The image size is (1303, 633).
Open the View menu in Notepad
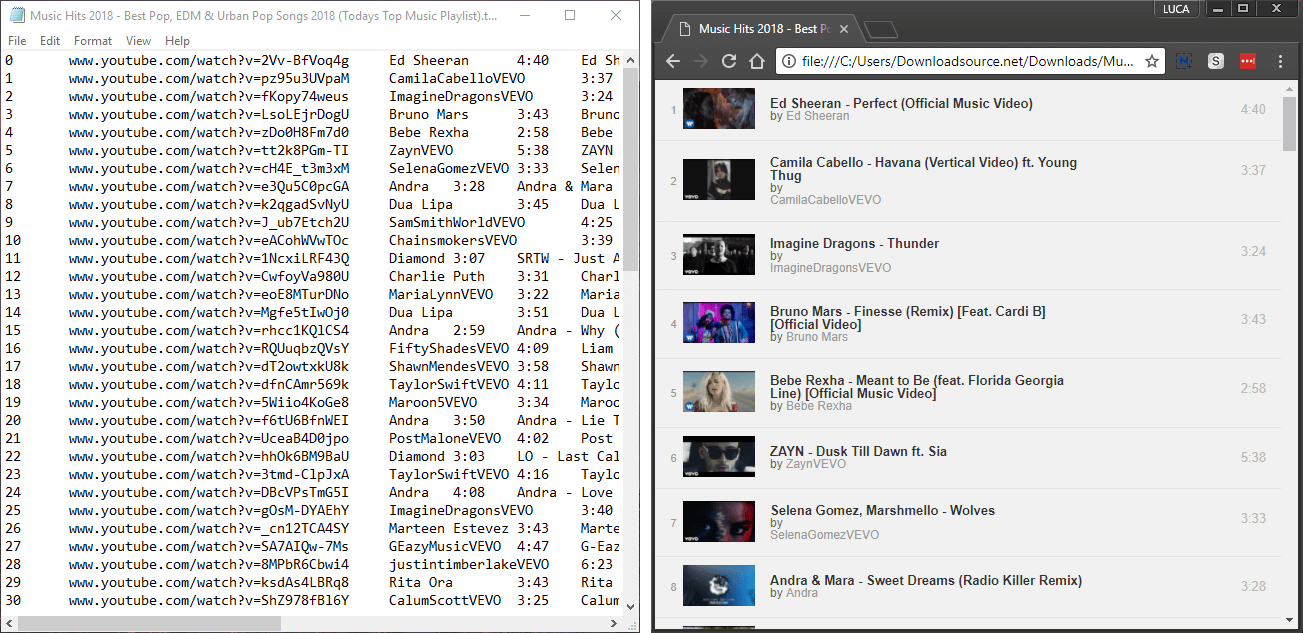click(x=139, y=41)
